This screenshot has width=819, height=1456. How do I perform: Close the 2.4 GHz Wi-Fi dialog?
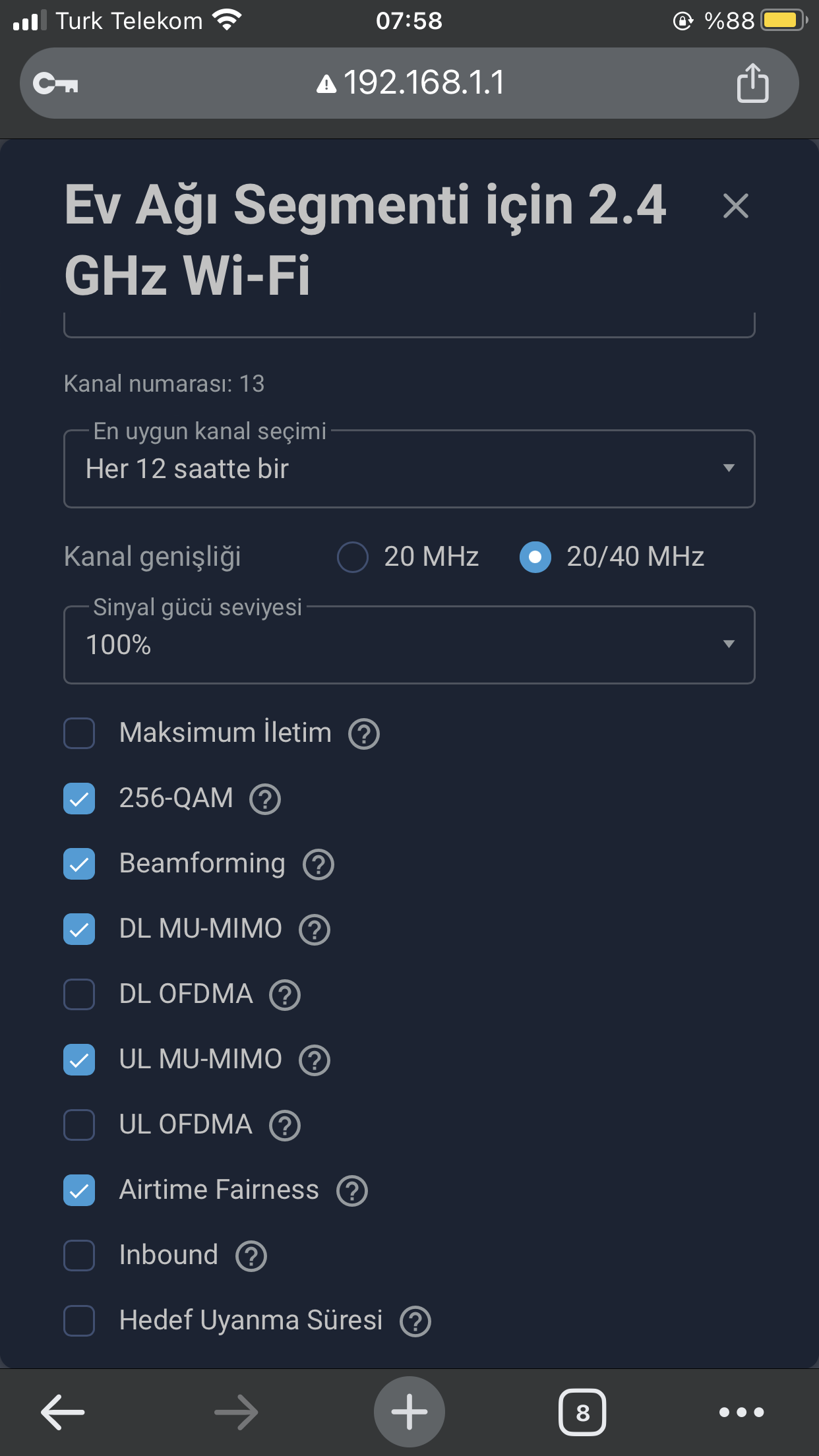click(735, 206)
